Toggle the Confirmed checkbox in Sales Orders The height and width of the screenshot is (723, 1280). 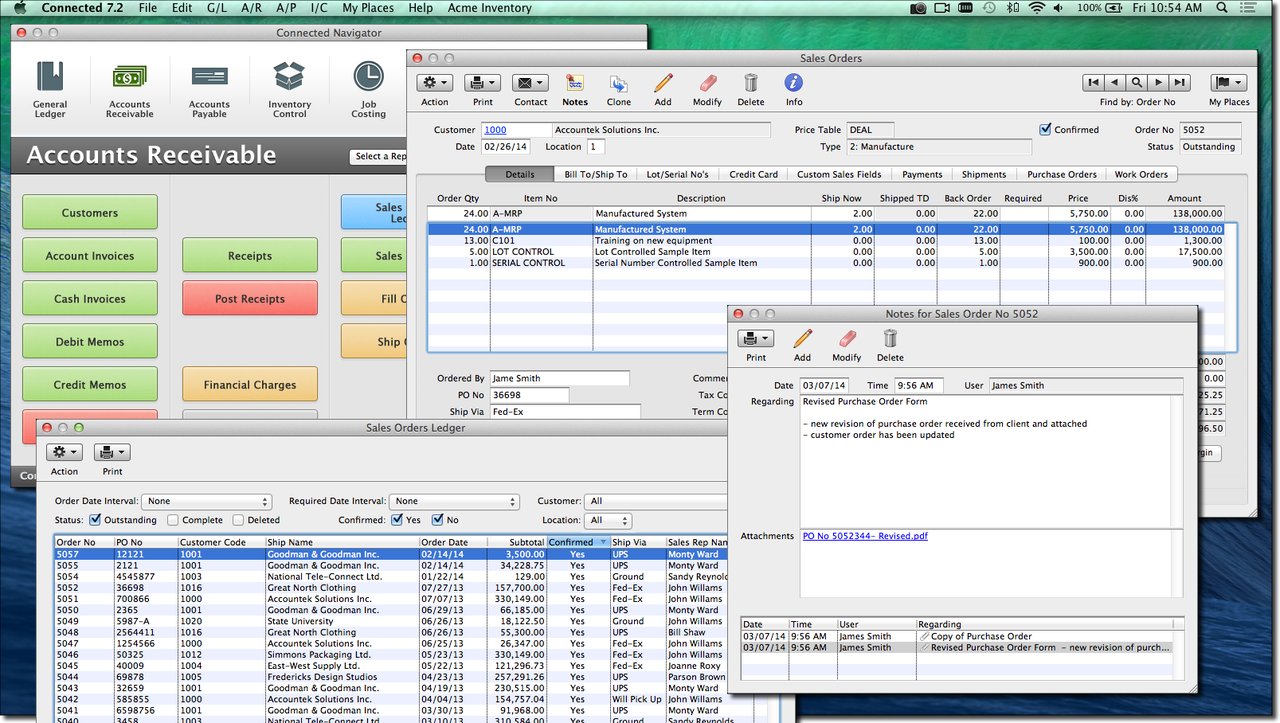pos(1046,130)
